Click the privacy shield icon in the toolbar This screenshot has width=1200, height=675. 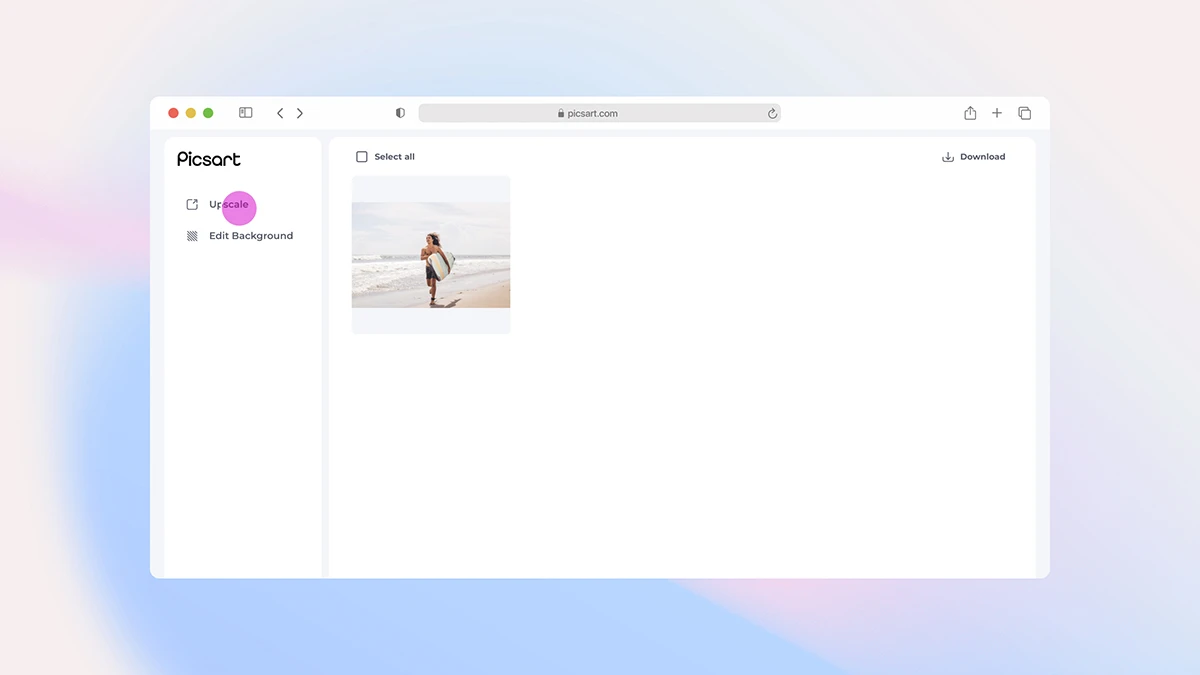tap(400, 113)
